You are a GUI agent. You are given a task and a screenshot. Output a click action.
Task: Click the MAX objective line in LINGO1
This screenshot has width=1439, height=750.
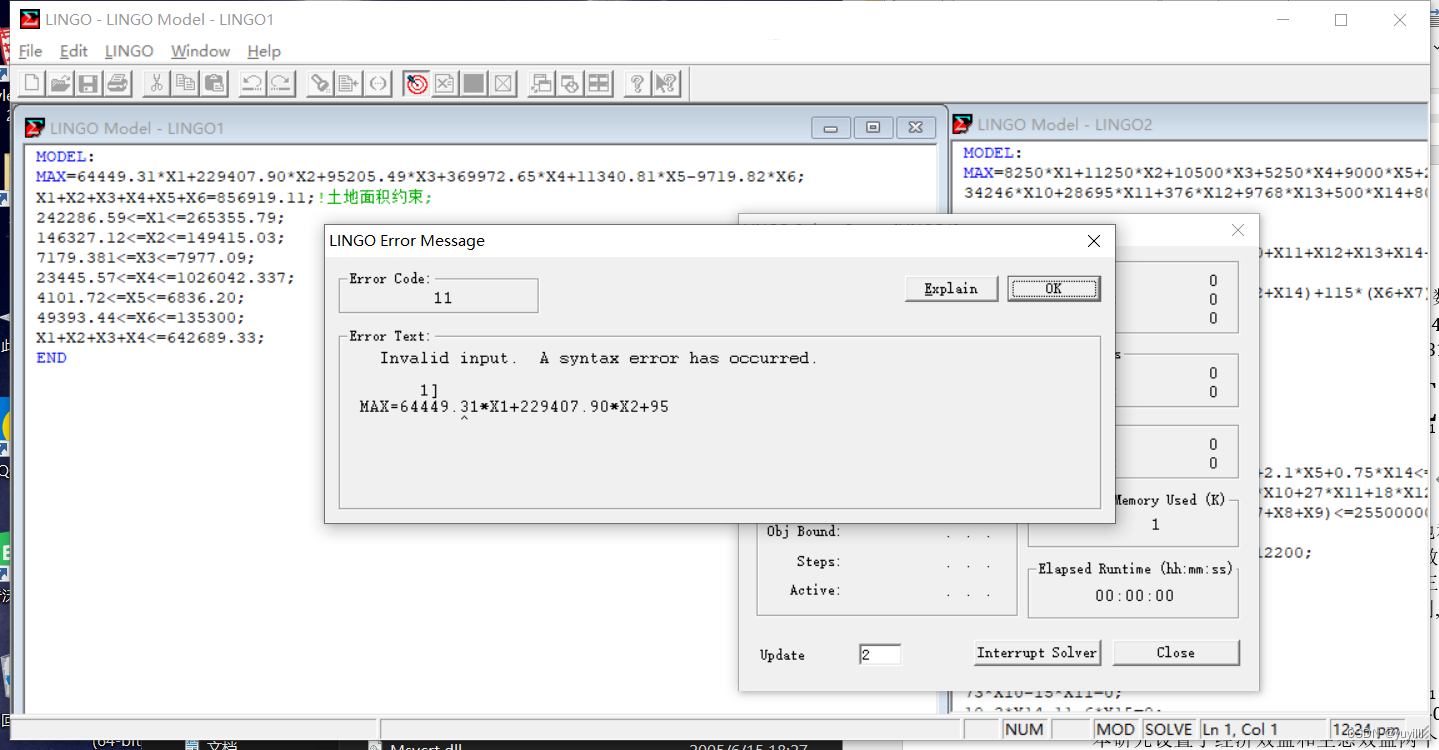click(420, 177)
